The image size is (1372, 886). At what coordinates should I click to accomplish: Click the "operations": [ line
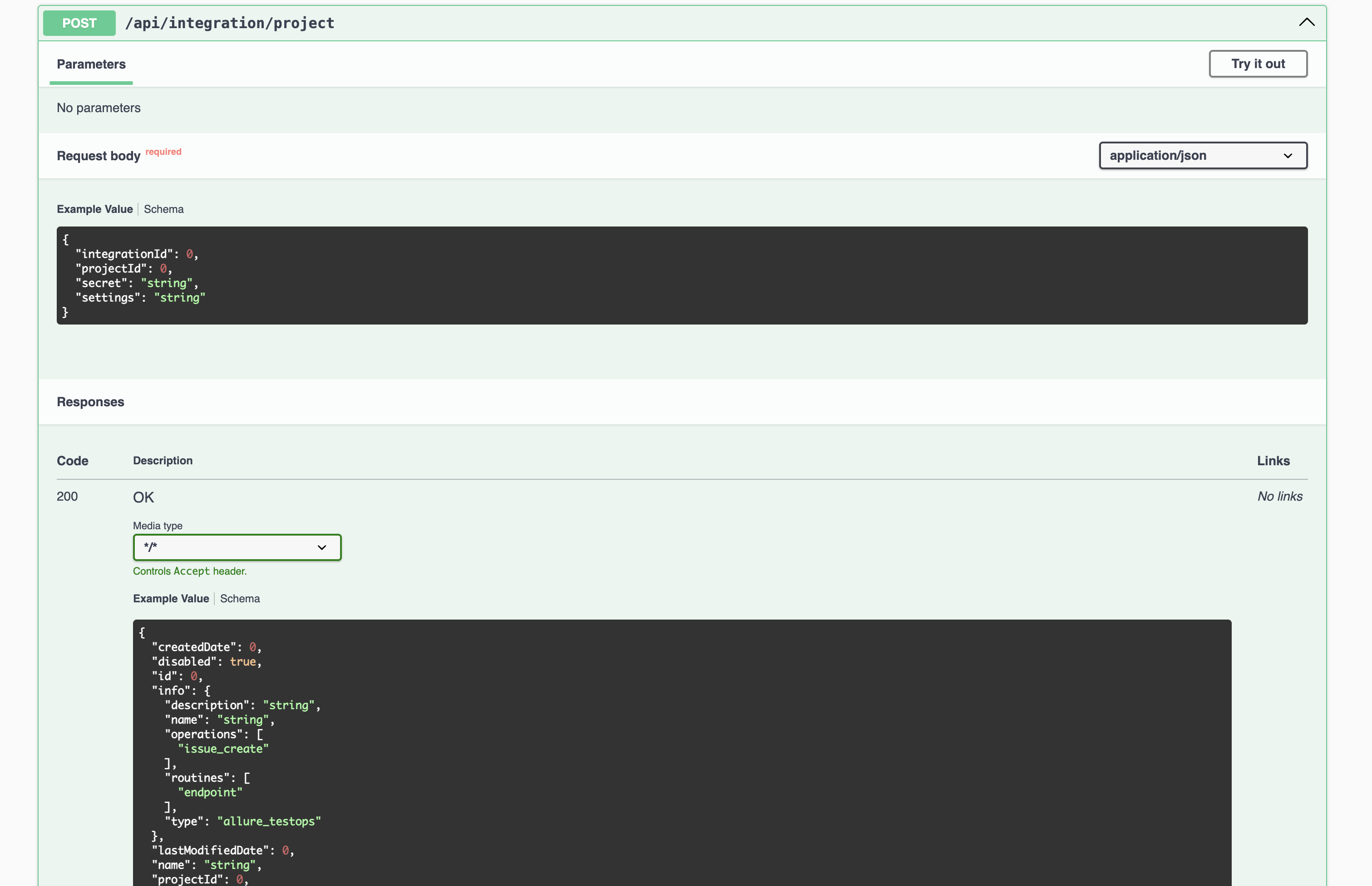pos(214,734)
